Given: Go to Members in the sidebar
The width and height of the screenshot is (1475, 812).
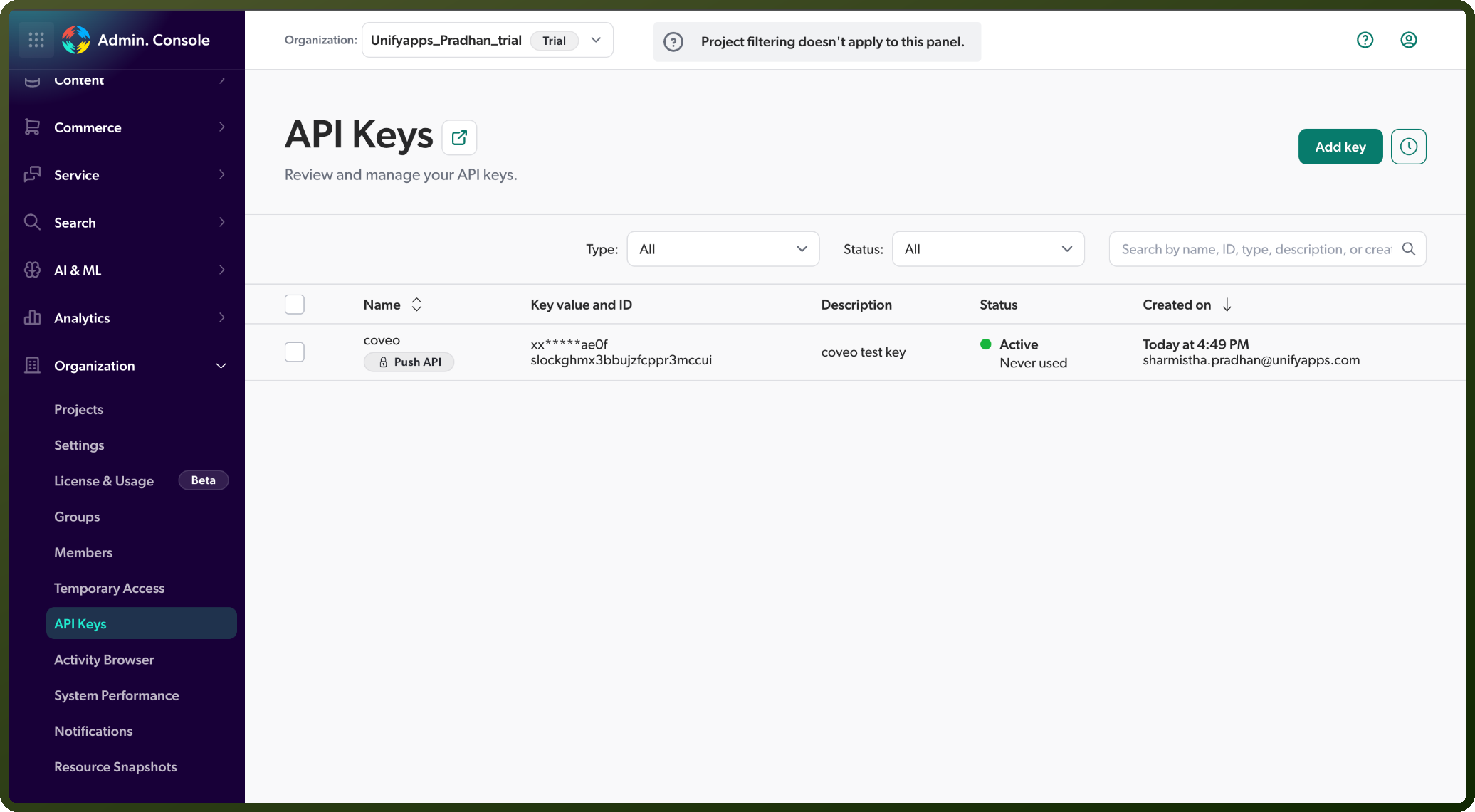Looking at the screenshot, I should tap(83, 552).
